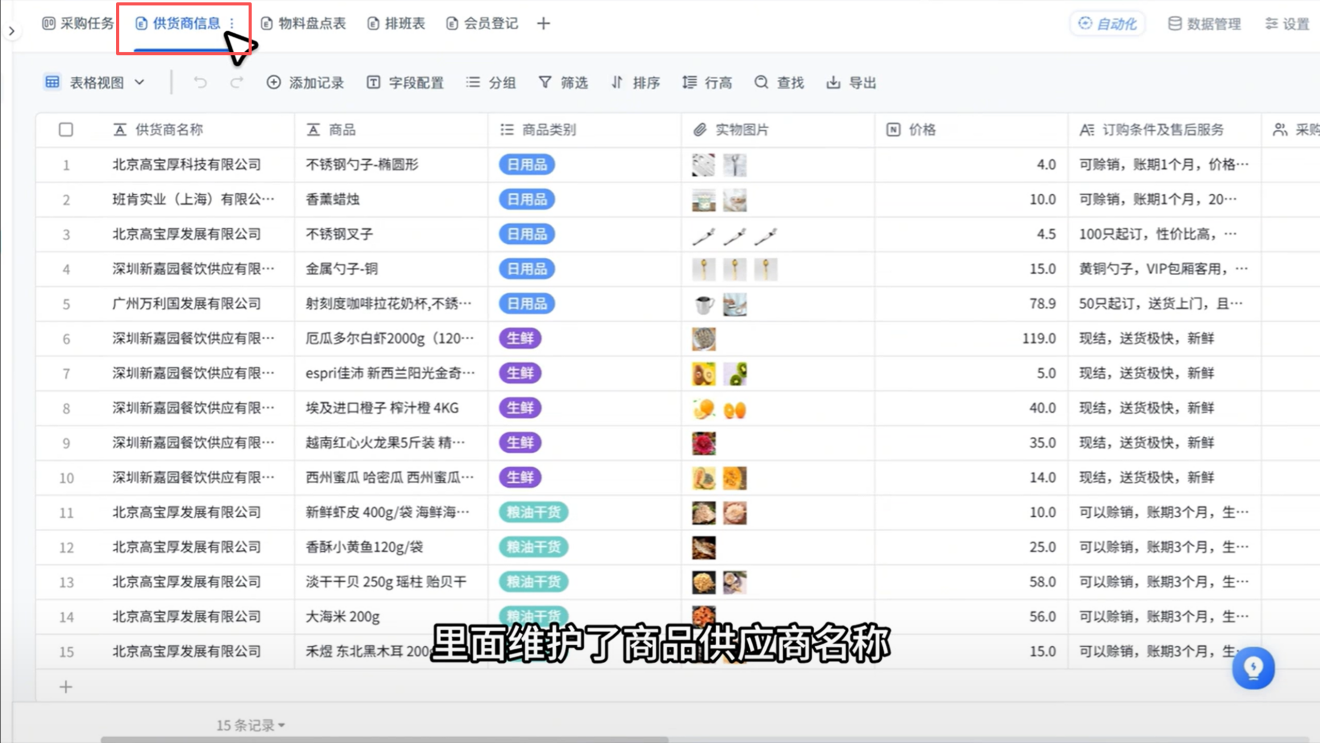Open the 筛选 filter option
The width and height of the screenshot is (1320, 743).
(x=563, y=82)
